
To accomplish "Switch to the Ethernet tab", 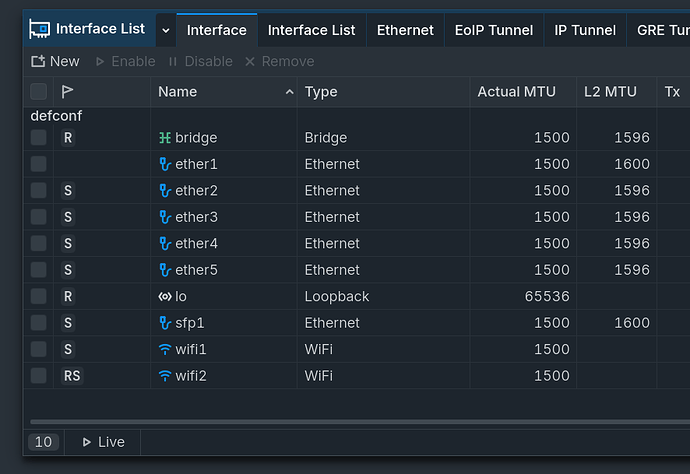I will click(x=405, y=30).
